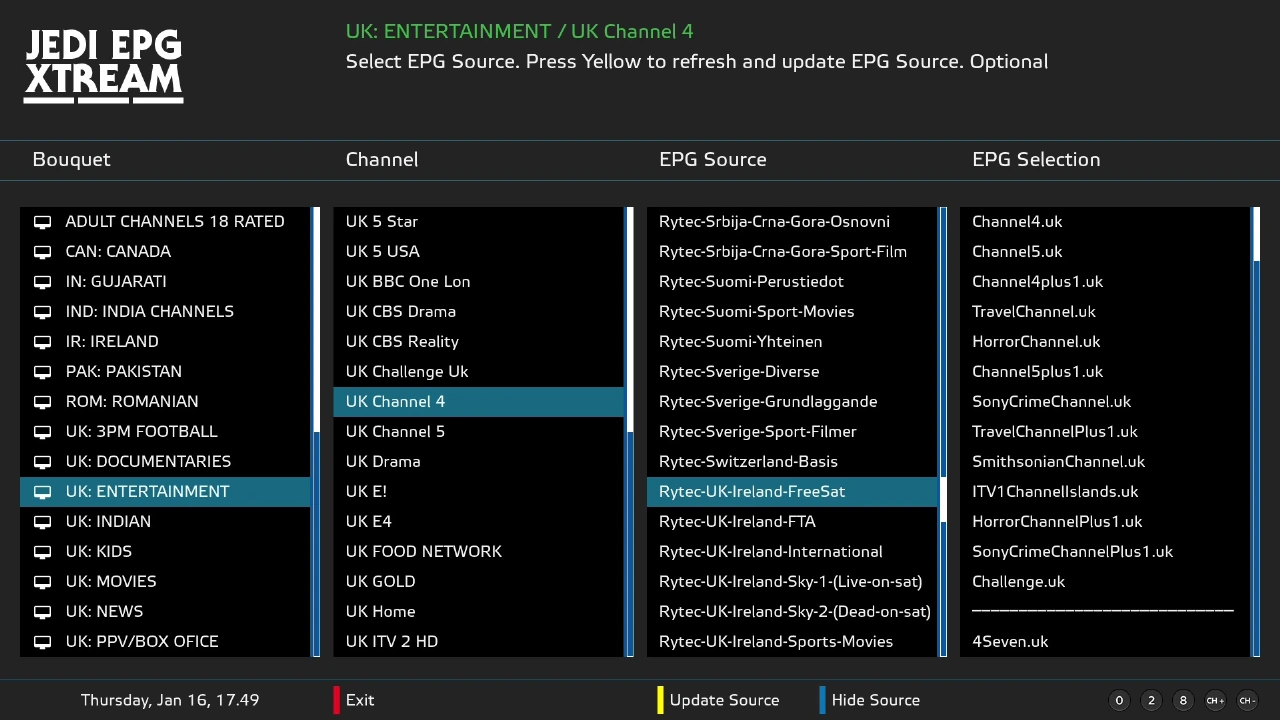1280x720 pixels.
Task: Click the round 0 key icon
Action: (1119, 701)
